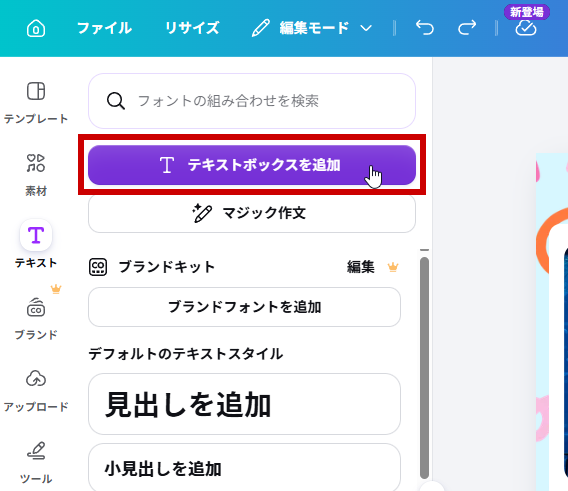This screenshot has height=491, width=568.
Task: Click the crown icon next to 編集
Action: [x=393, y=267]
